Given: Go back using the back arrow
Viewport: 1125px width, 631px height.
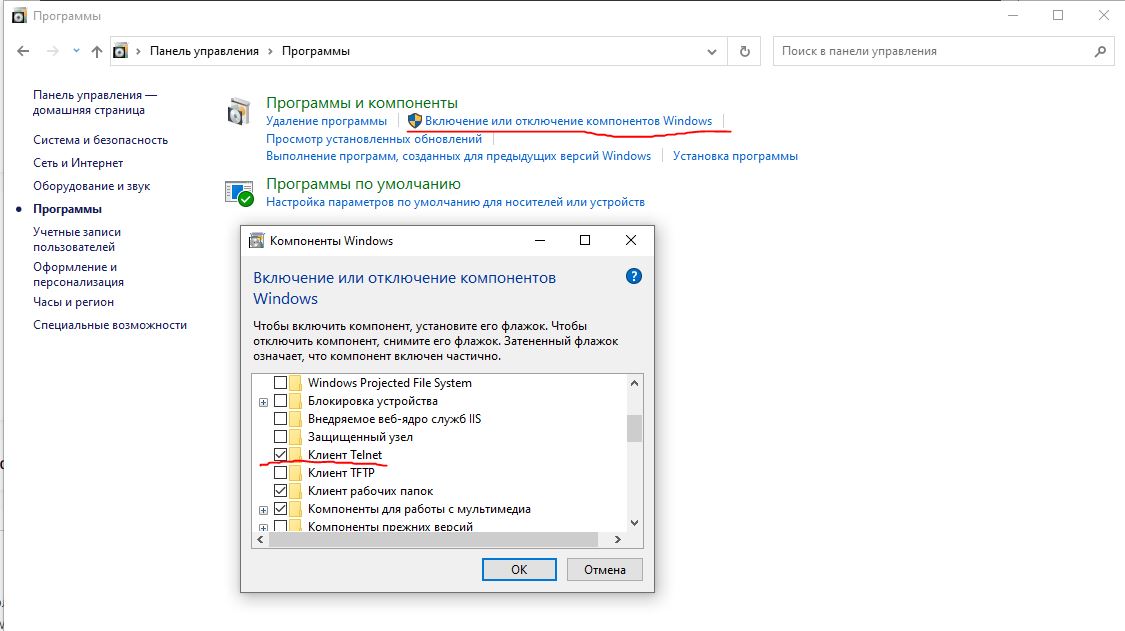Looking at the screenshot, I should (x=23, y=51).
